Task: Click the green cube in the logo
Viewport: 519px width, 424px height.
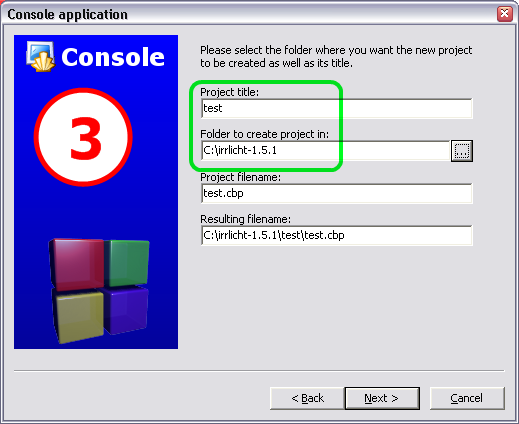Action: (127, 262)
